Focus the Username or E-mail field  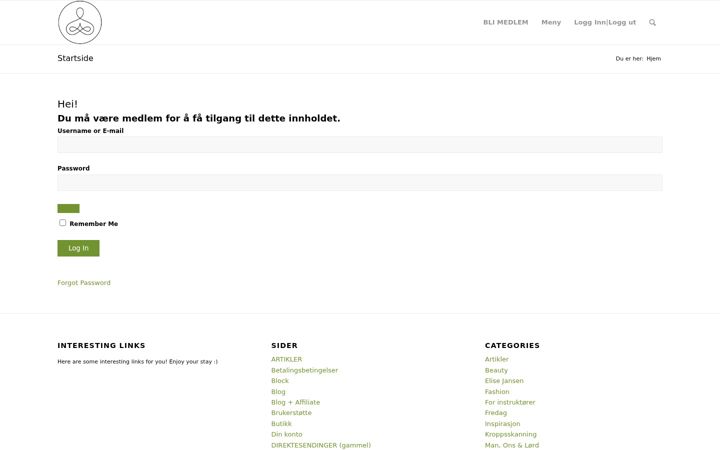(360, 145)
